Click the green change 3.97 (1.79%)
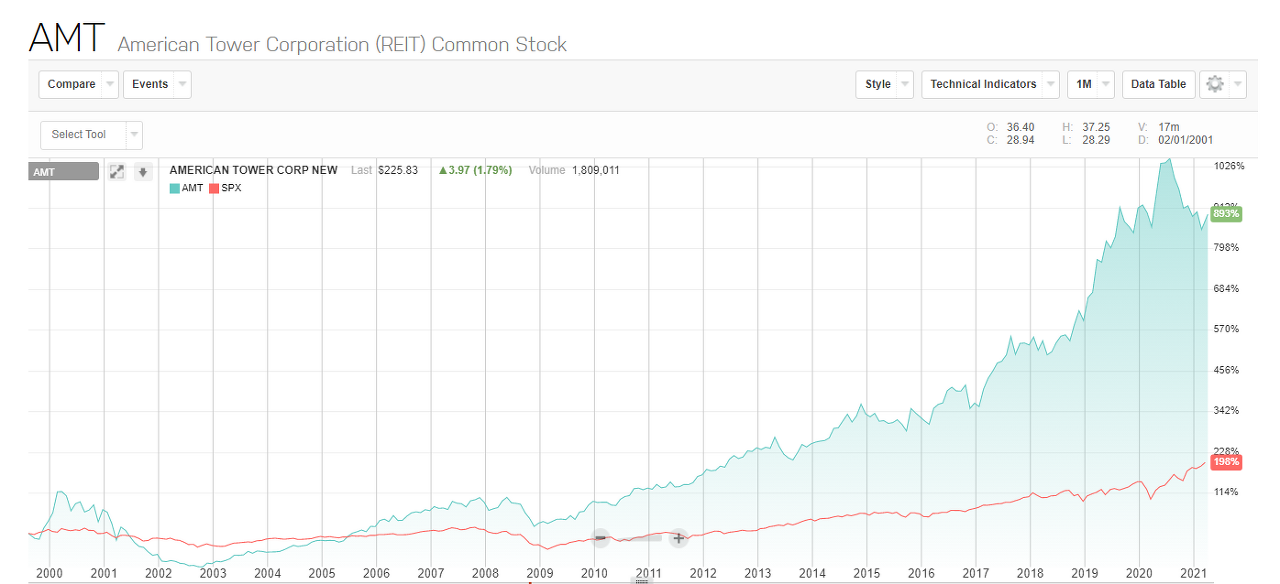The height and width of the screenshot is (584, 1280). [475, 170]
